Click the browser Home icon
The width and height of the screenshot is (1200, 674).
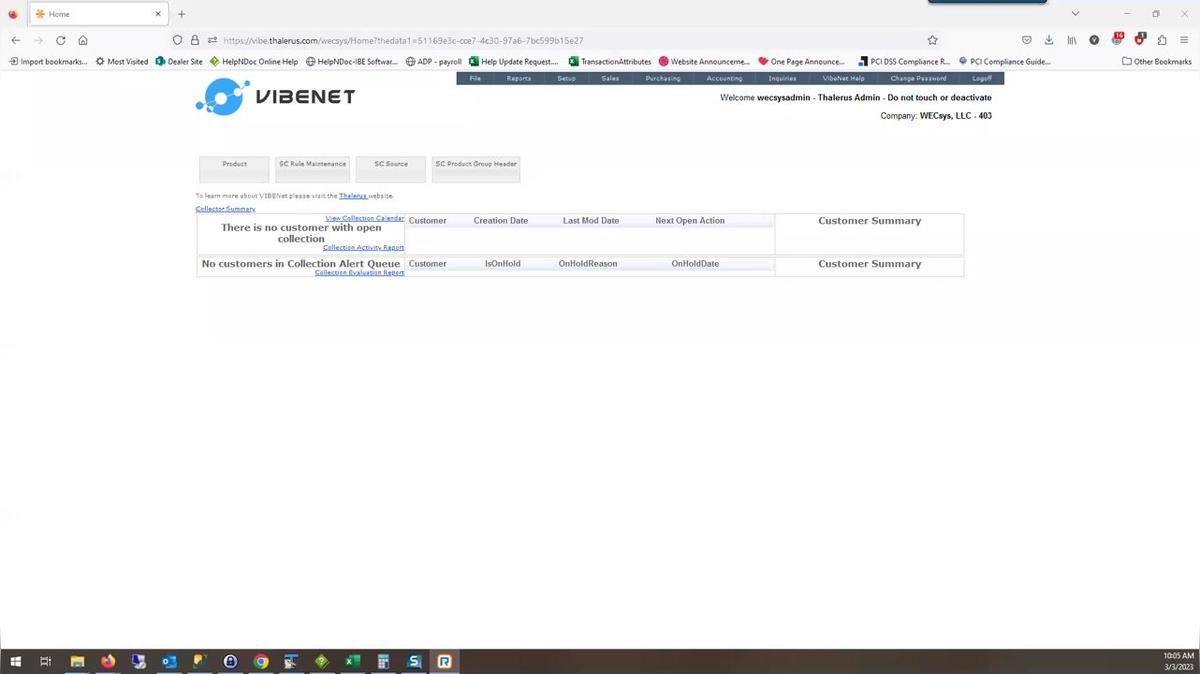[x=83, y=40]
